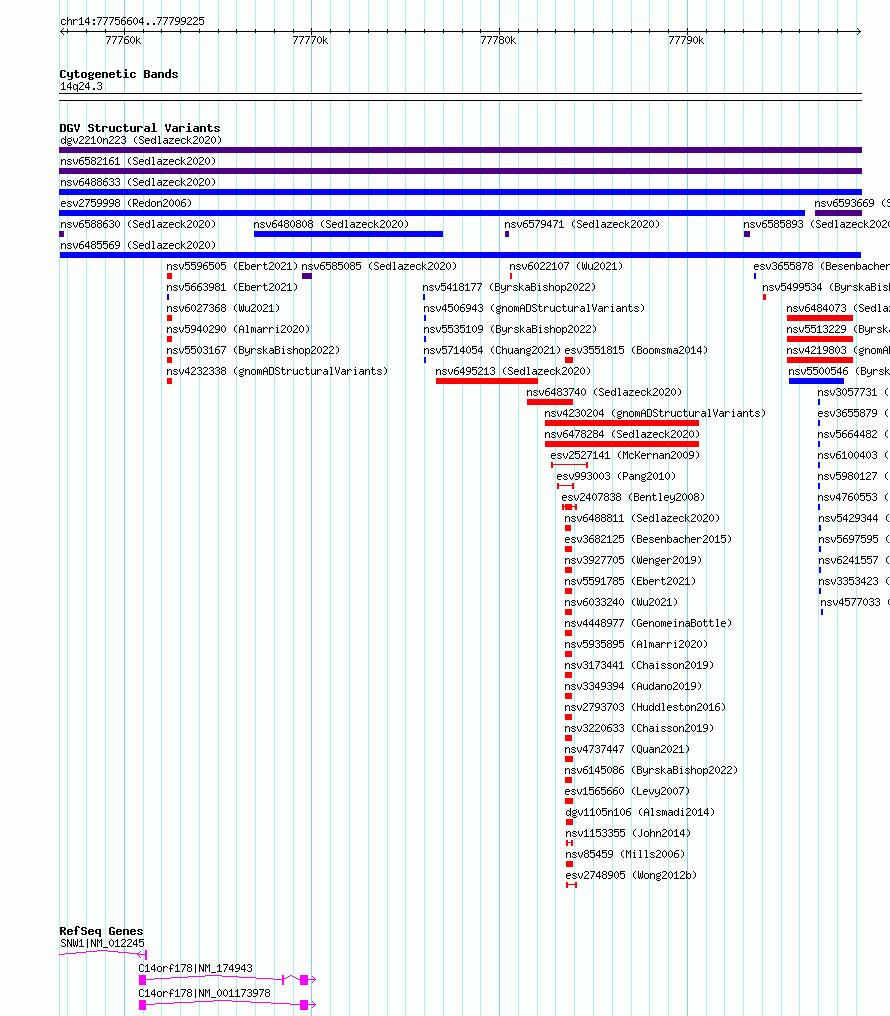This screenshot has height=1016, width=890.
Task: Select the nsv6480808 blue bar
Action: pyautogui.click(x=348, y=234)
